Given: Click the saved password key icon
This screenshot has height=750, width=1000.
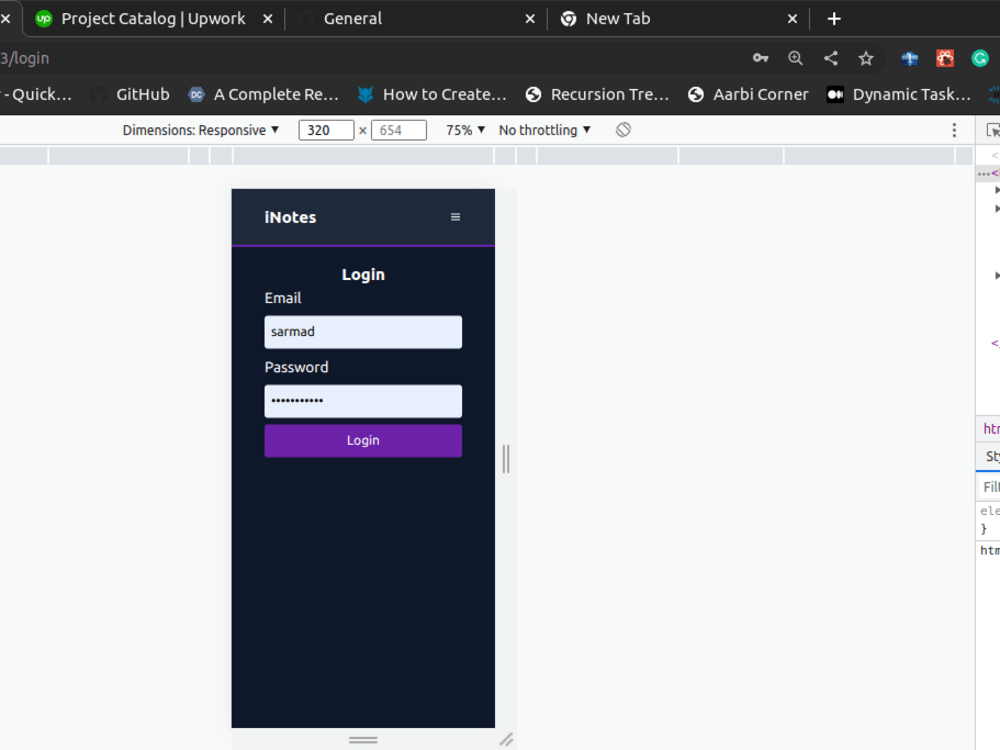Looking at the screenshot, I should [x=761, y=59].
